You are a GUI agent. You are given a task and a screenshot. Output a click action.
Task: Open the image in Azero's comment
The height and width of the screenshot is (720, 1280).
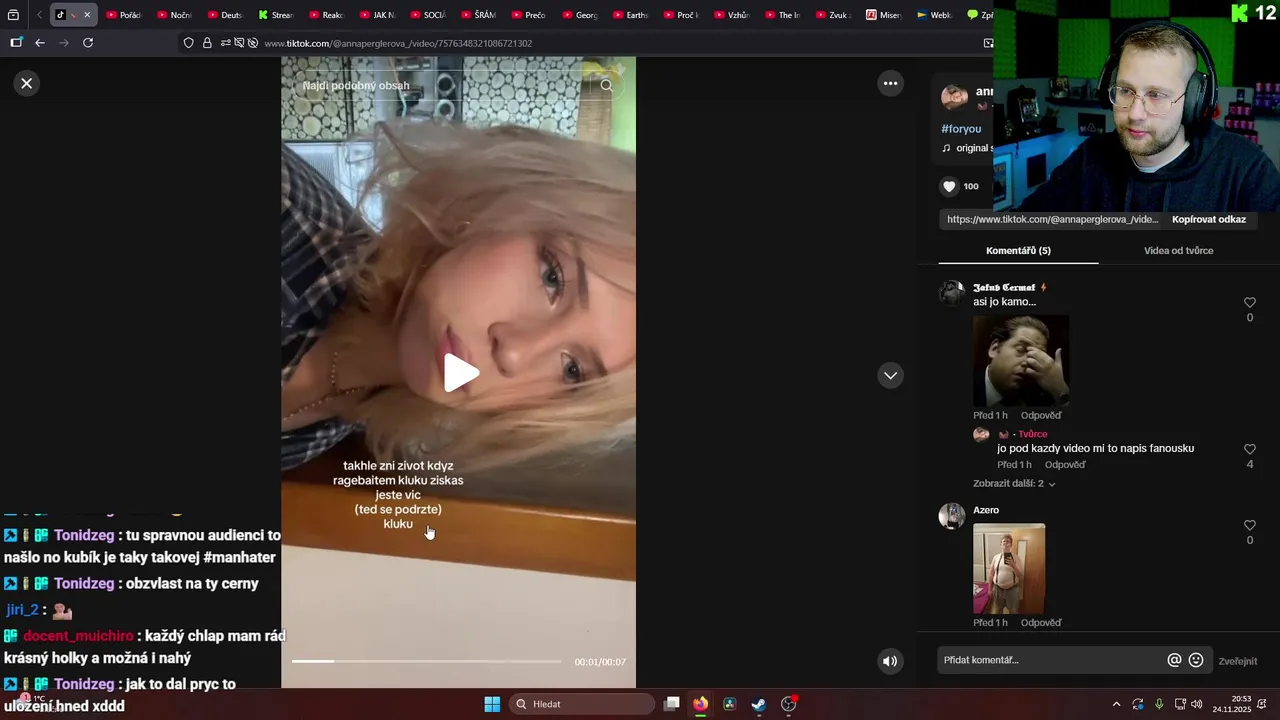[1009, 568]
